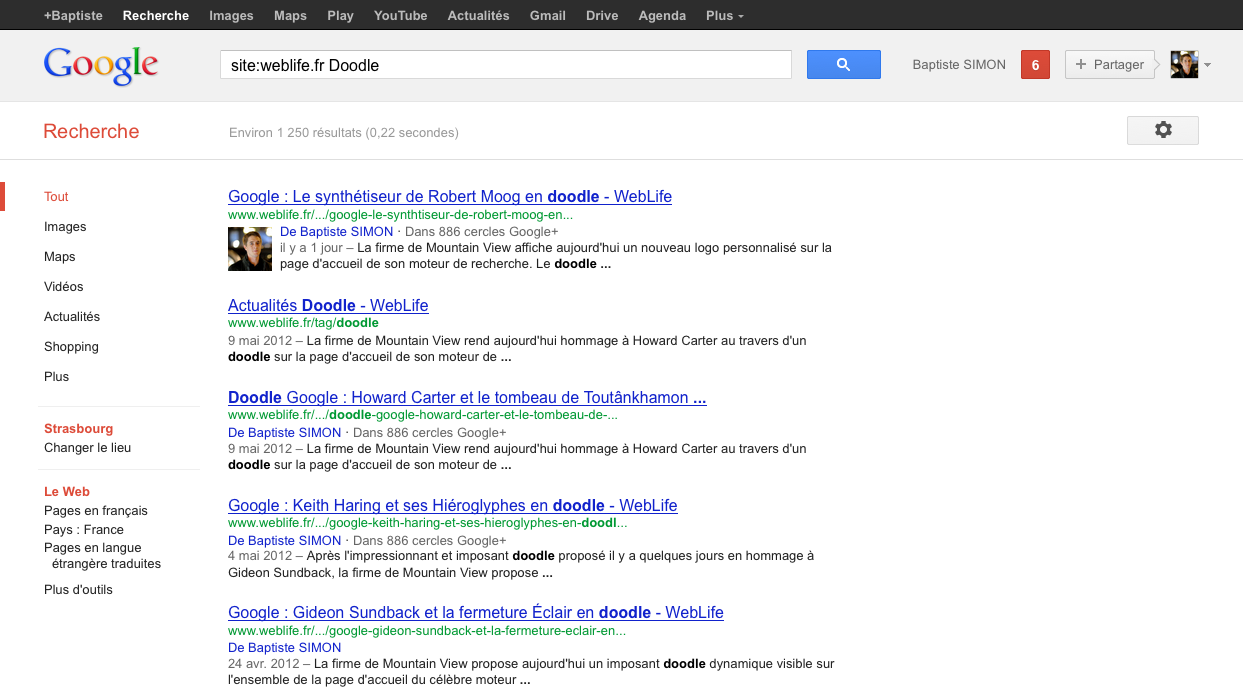Image resolution: width=1243 pixels, height=697 pixels.
Task: Open the +Baptiste profile link
Action: click(x=75, y=15)
